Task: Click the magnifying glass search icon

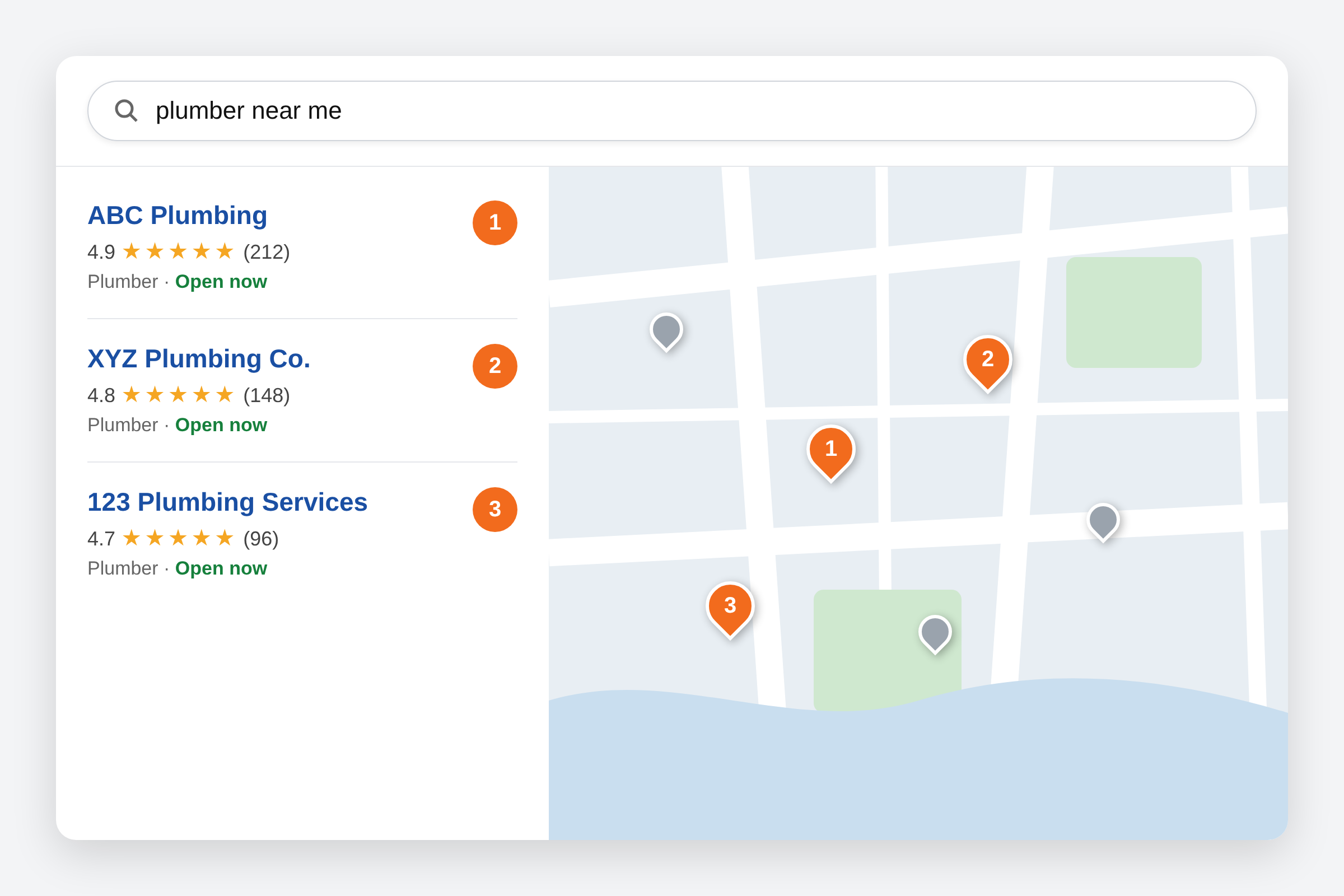Action: (x=125, y=111)
